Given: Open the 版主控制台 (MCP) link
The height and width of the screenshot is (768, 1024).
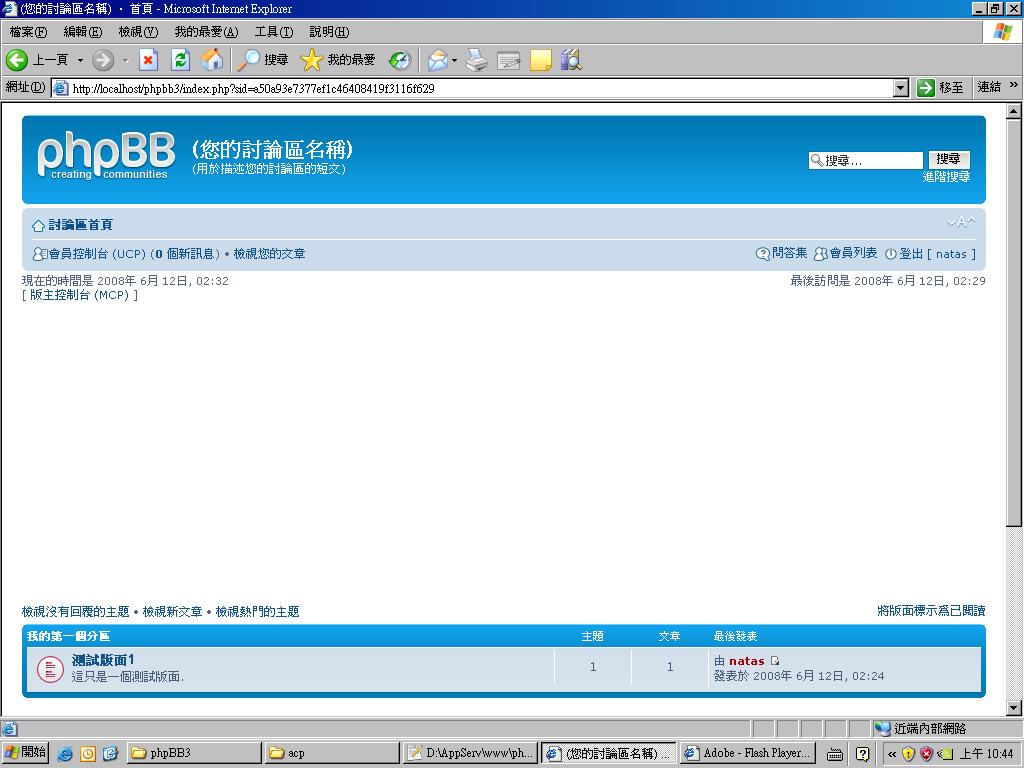Looking at the screenshot, I should point(80,295).
